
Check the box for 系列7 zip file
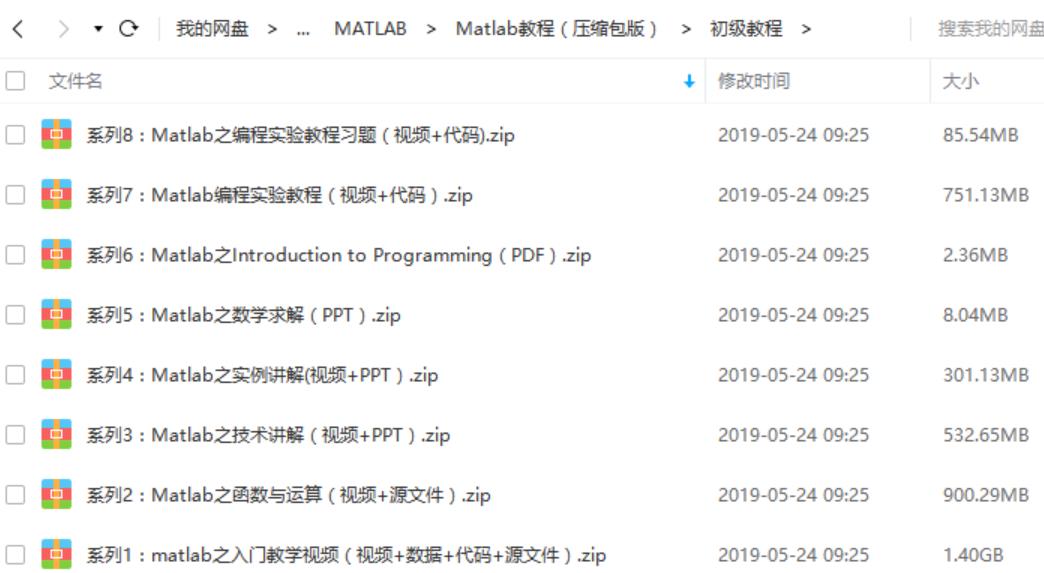15,195
